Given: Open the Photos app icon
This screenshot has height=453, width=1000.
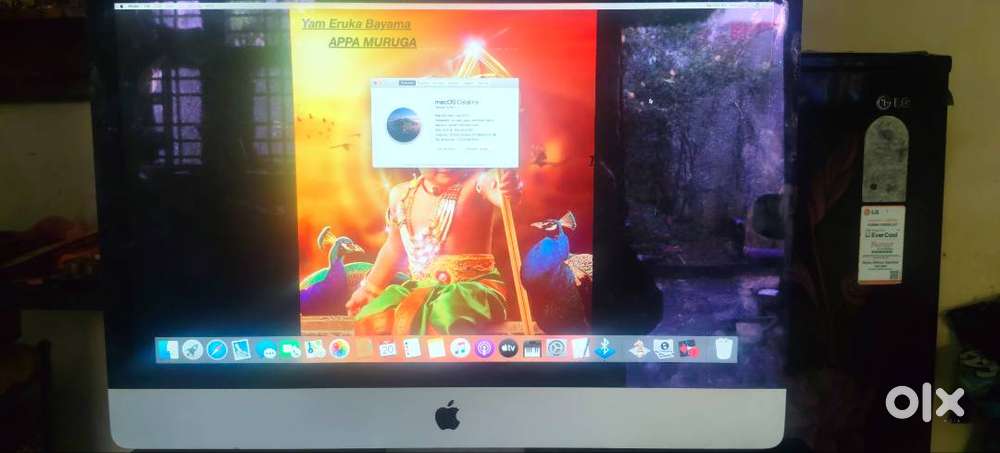Looking at the screenshot, I should (339, 349).
